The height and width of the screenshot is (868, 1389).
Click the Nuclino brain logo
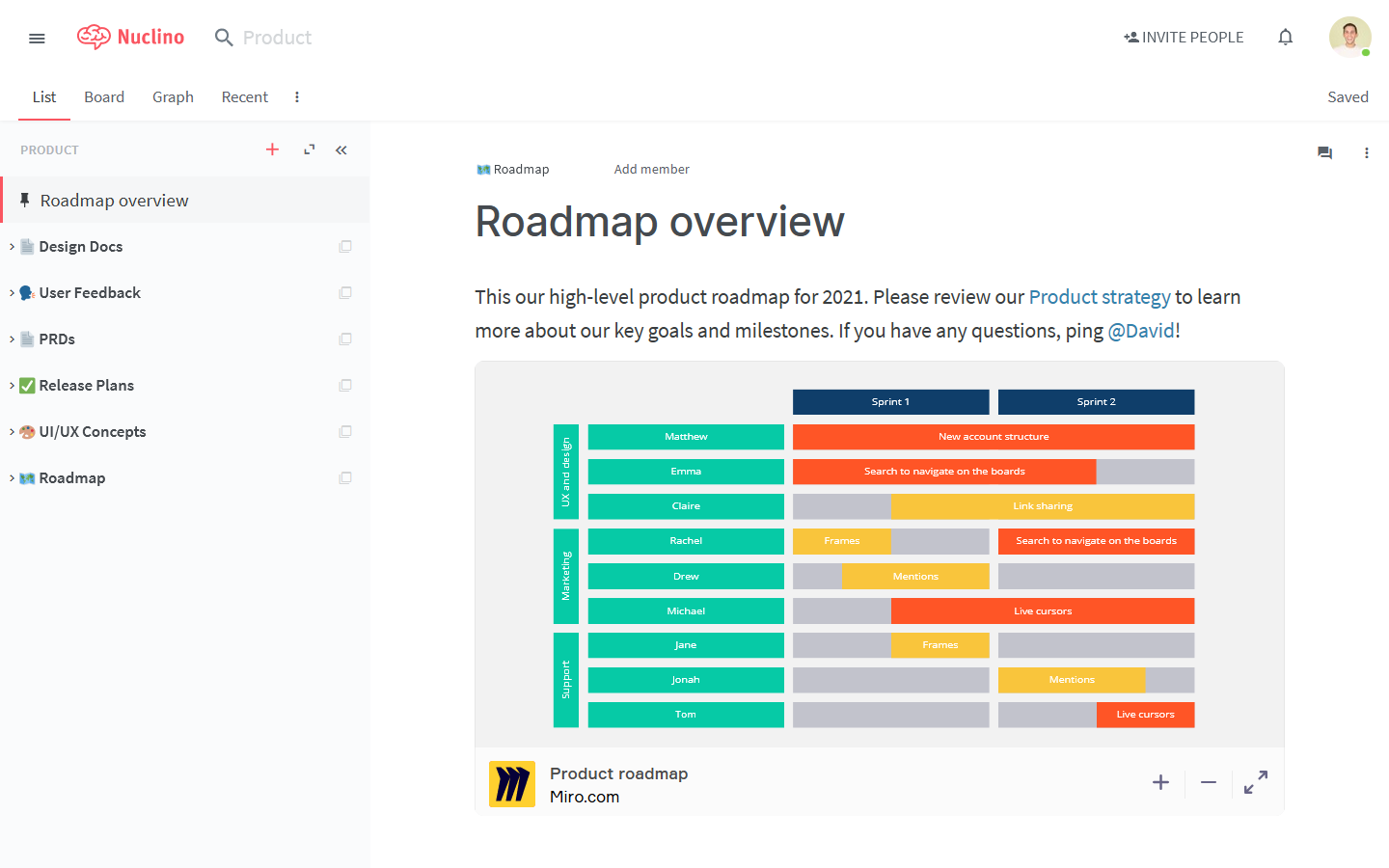(94, 37)
